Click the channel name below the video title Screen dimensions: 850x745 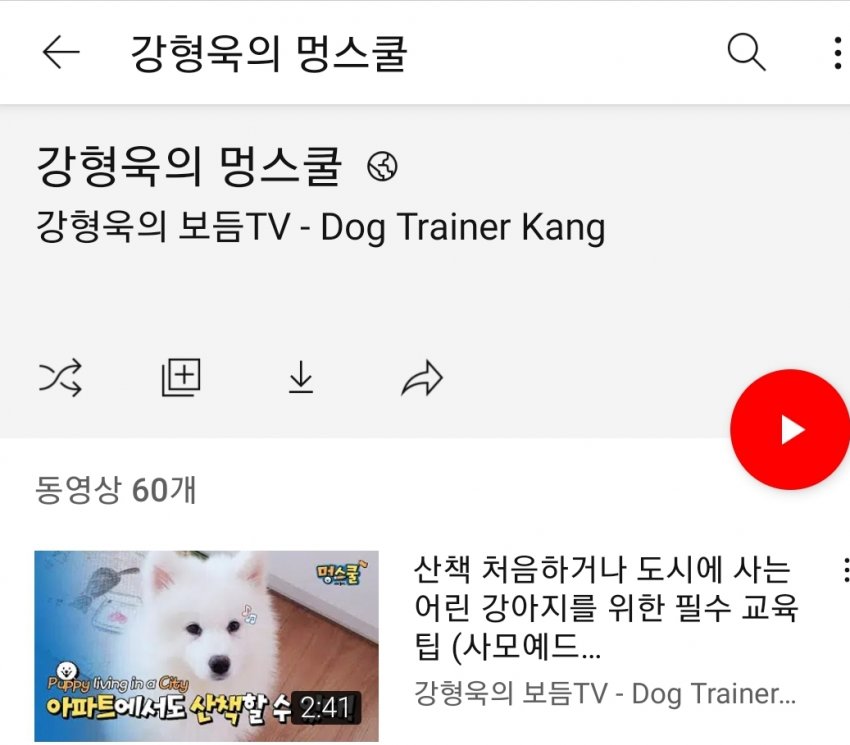pos(605,693)
